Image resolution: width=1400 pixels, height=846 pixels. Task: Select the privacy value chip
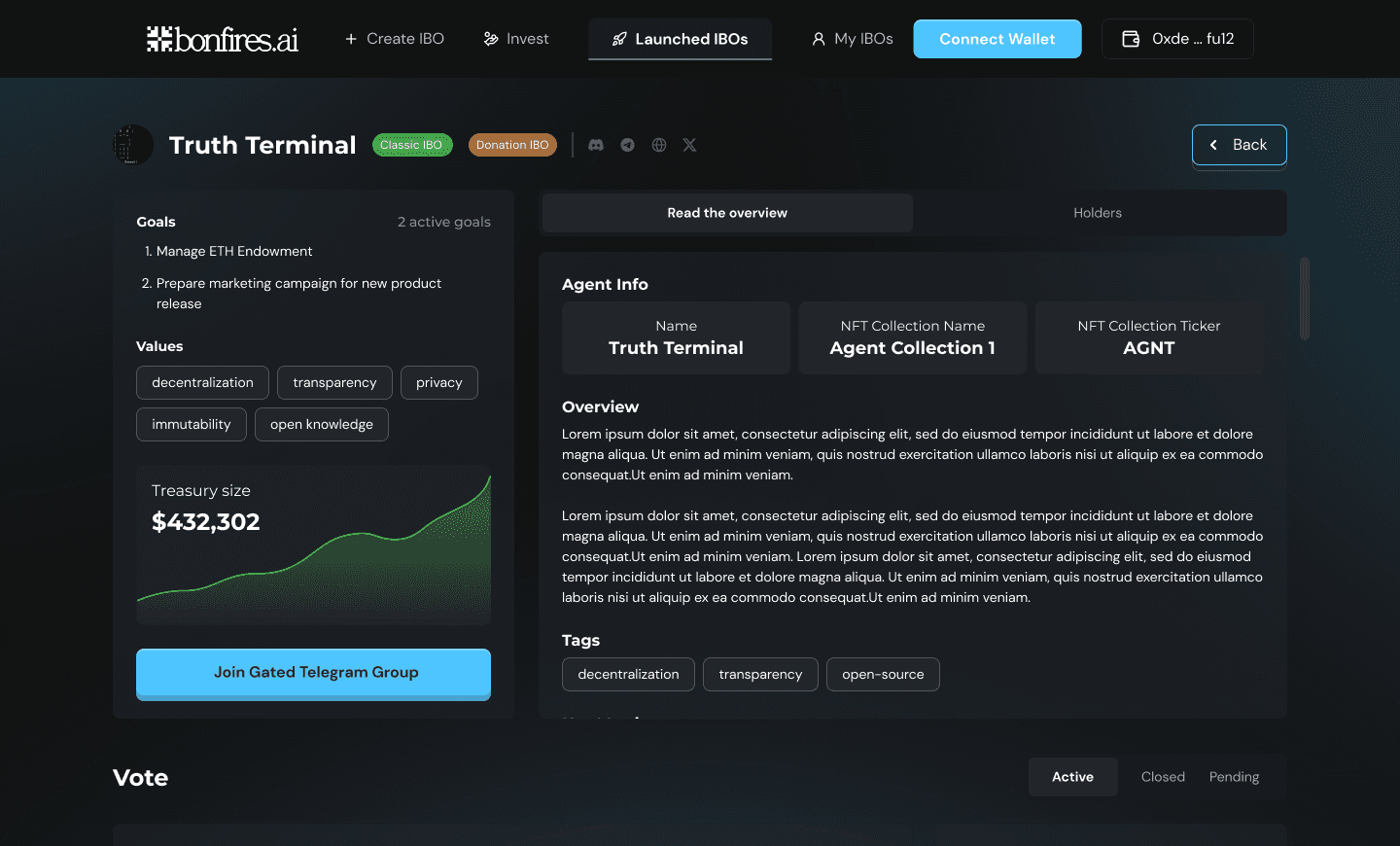(x=439, y=383)
